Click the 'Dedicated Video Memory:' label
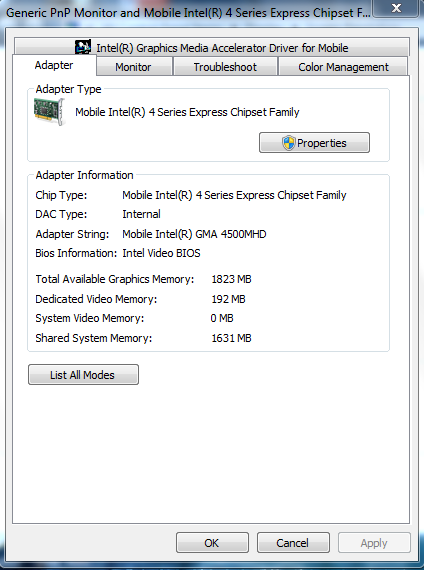 (96, 299)
